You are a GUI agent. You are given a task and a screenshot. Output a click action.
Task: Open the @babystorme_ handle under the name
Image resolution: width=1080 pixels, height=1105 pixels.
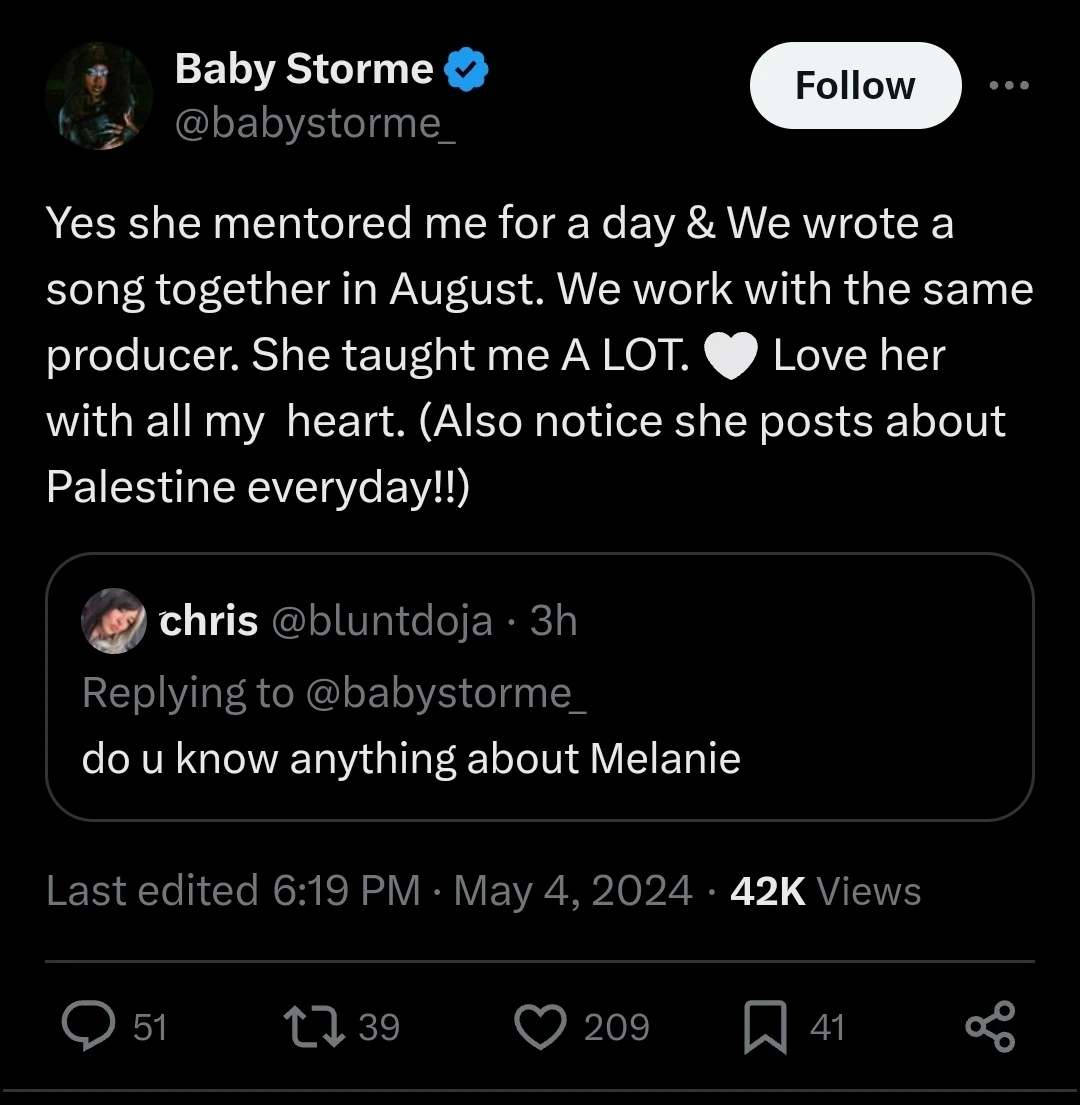click(x=315, y=123)
